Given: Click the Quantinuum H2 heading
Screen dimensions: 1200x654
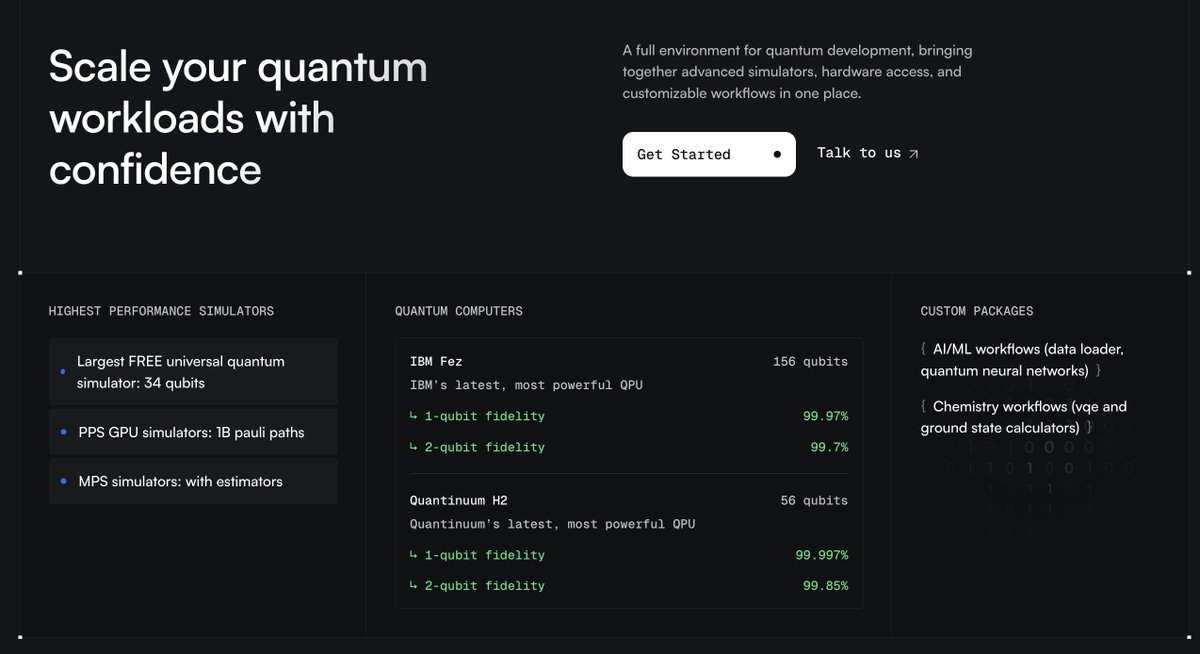Looking at the screenshot, I should coord(459,500).
